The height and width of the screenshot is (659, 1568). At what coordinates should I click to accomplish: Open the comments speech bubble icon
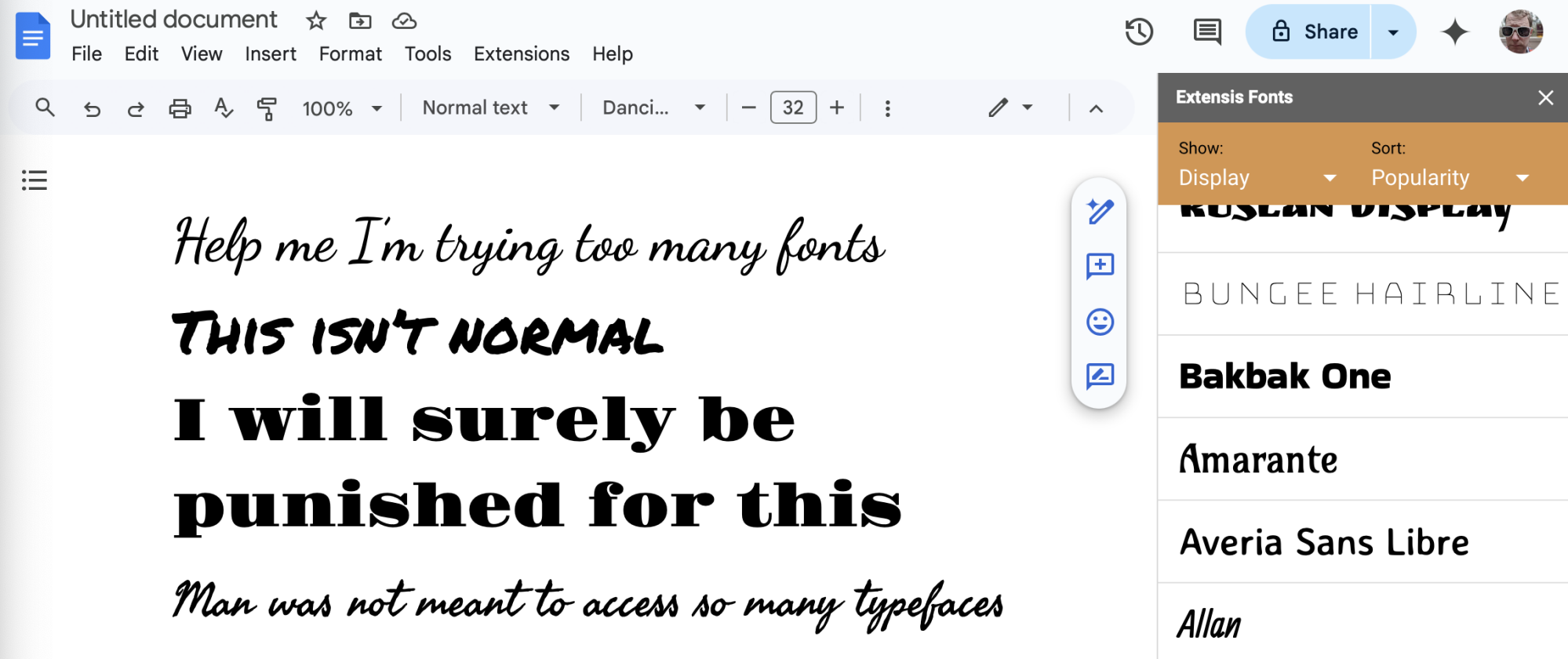(x=1206, y=32)
